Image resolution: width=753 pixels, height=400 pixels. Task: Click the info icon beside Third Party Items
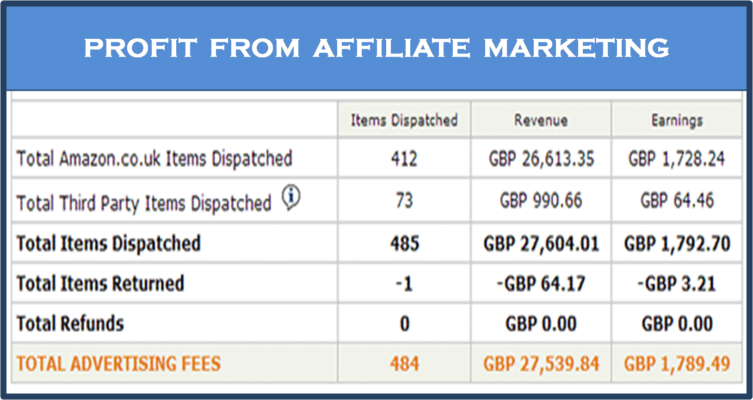291,200
